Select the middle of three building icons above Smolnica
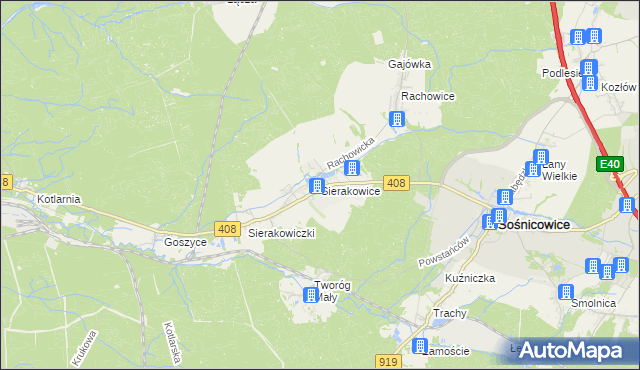Viewport: 640px width, 370px height. click(x=607, y=272)
